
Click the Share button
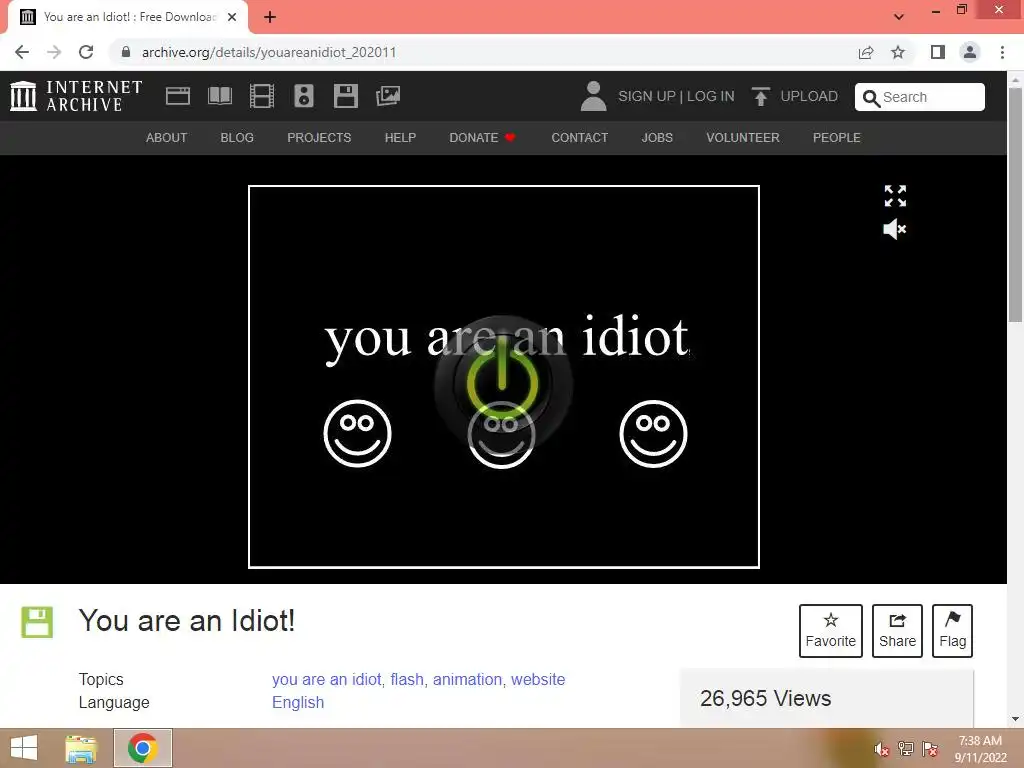[x=897, y=630]
